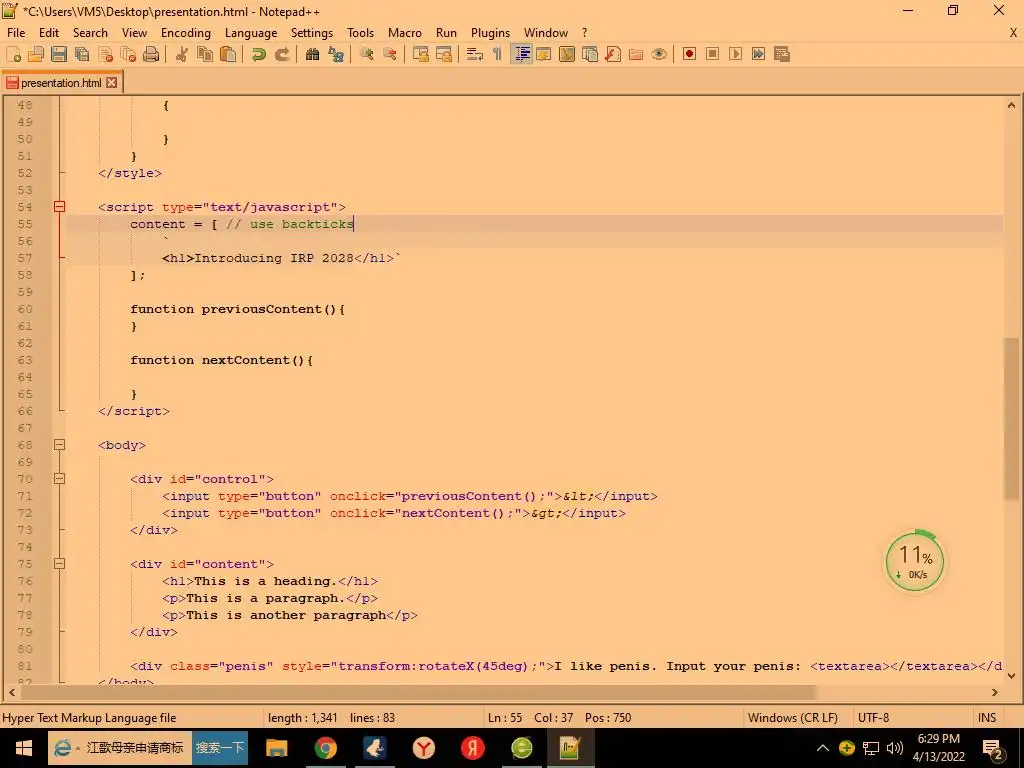The image size is (1024, 768).
Task: Click the Save All toolbar icon
Action: (82, 54)
